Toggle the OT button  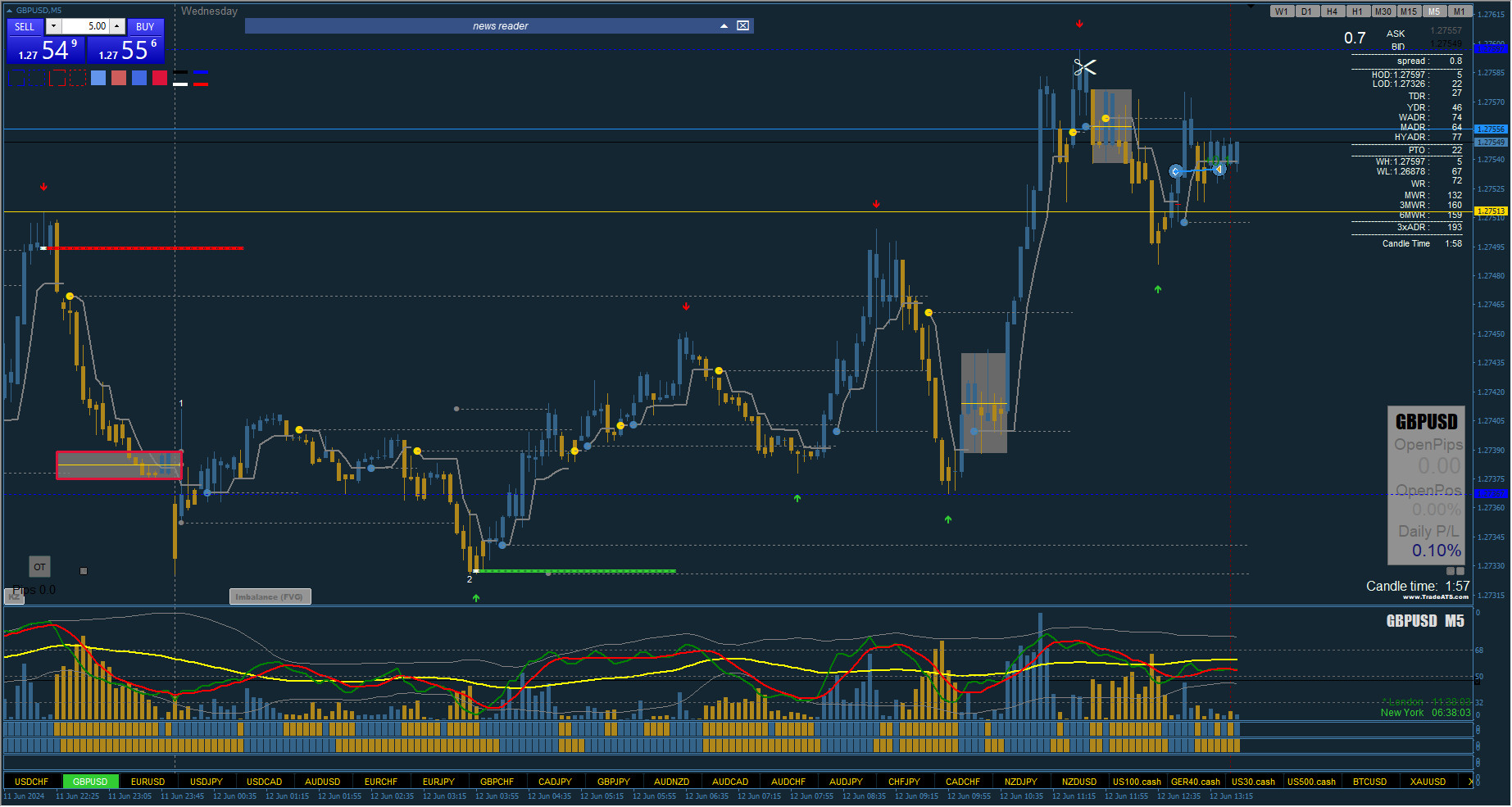point(39,567)
